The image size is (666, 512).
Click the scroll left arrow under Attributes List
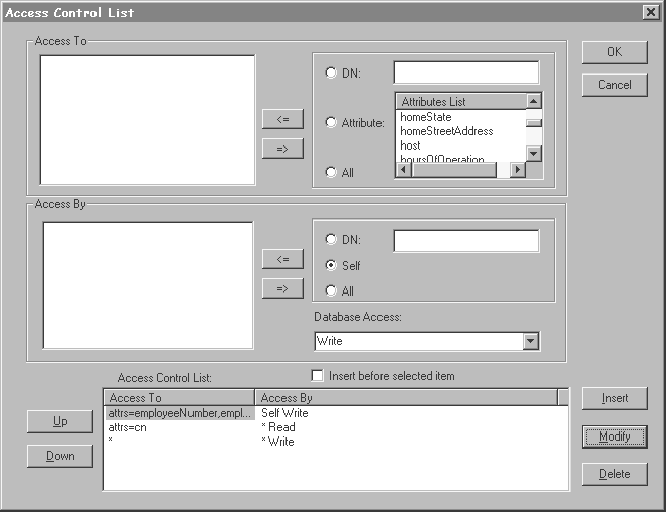pos(404,170)
